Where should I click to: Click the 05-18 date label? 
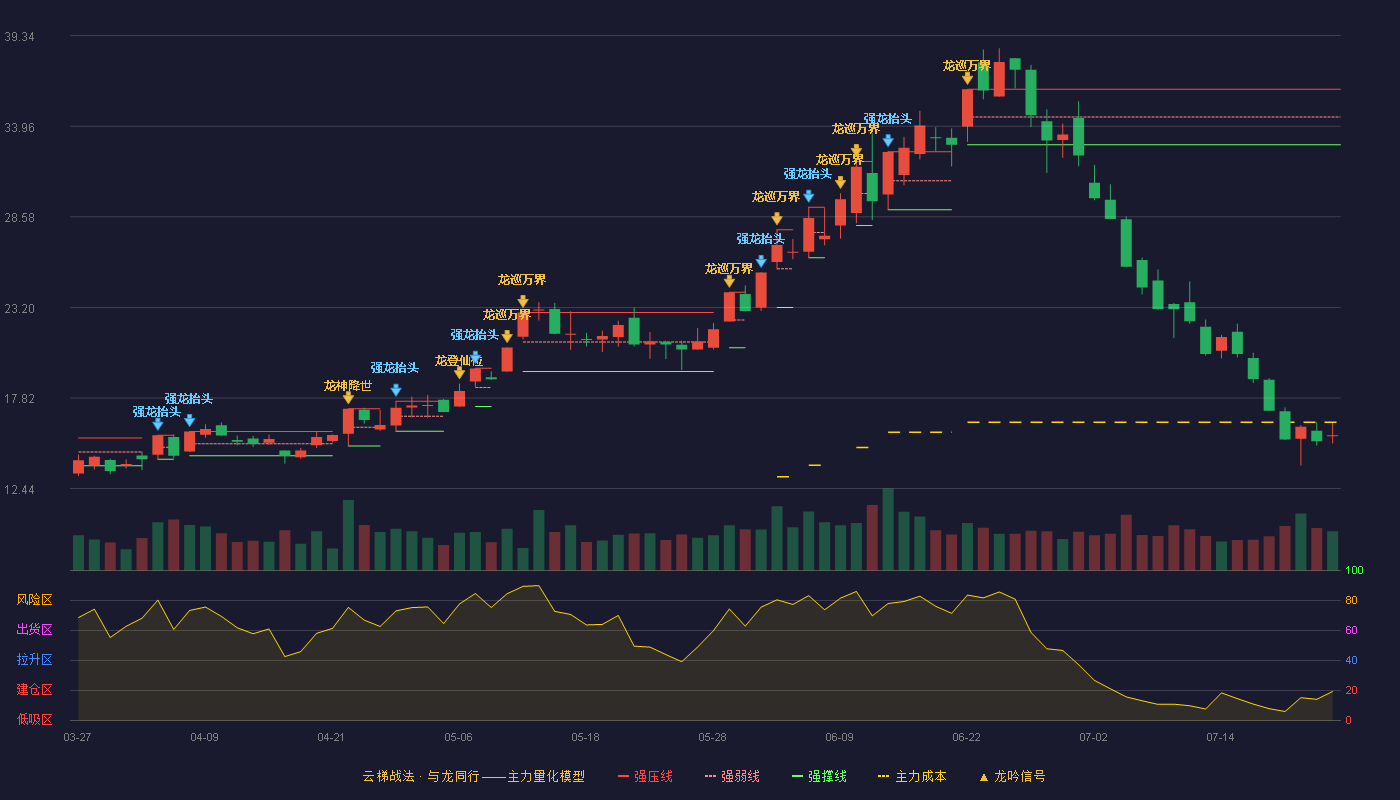[x=585, y=737]
